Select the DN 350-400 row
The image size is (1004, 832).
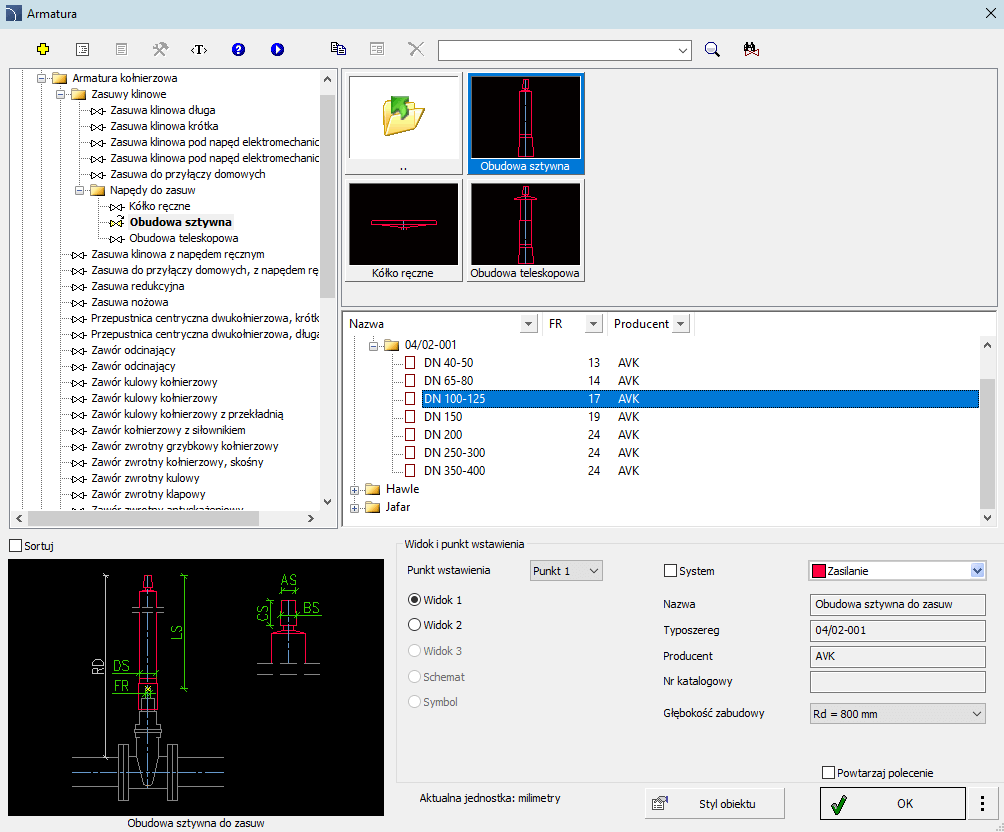point(700,470)
